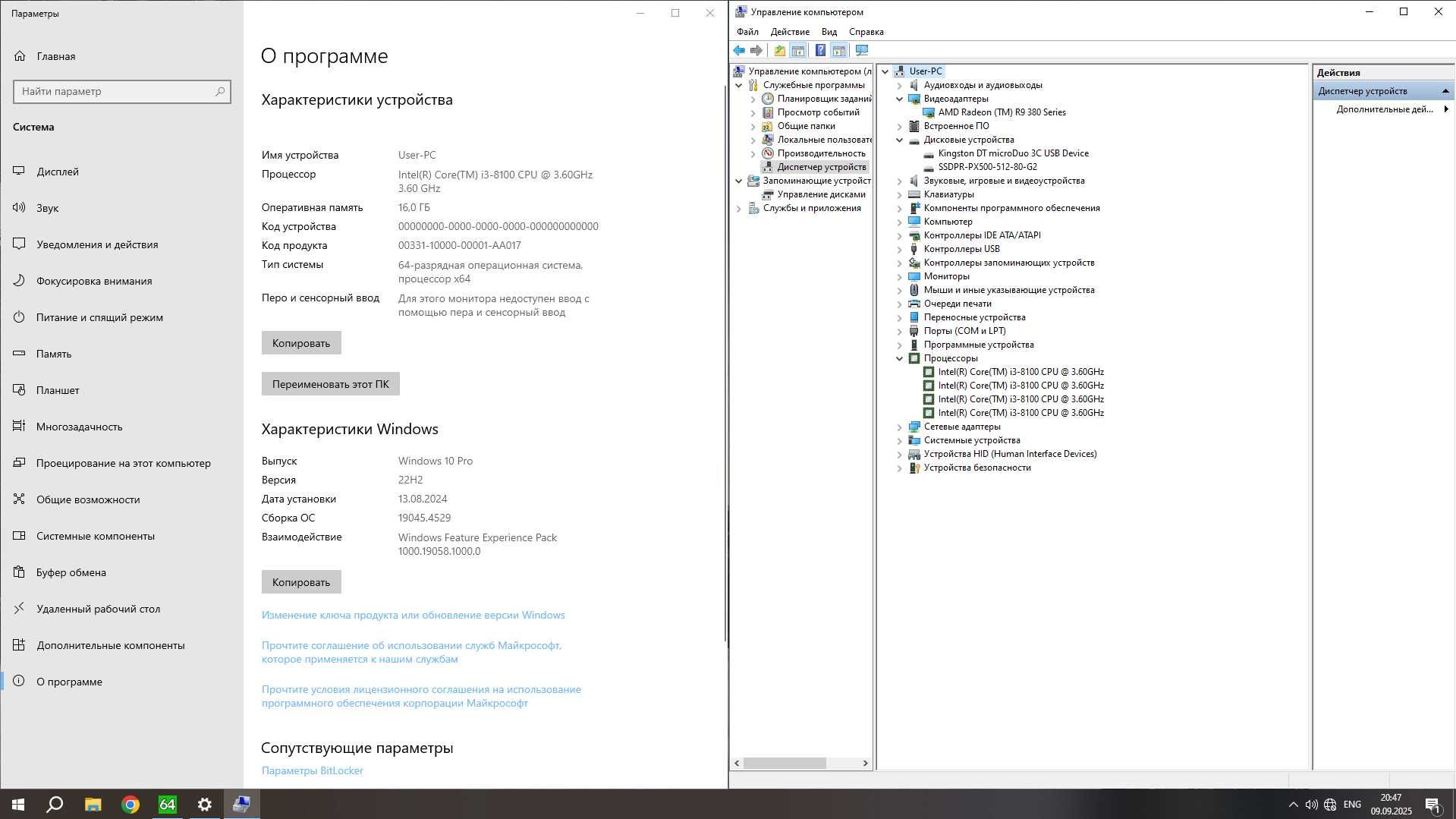Open Дополнительные действия in Actions pane
The image size is (1456, 819).
pyautogui.click(x=1384, y=109)
